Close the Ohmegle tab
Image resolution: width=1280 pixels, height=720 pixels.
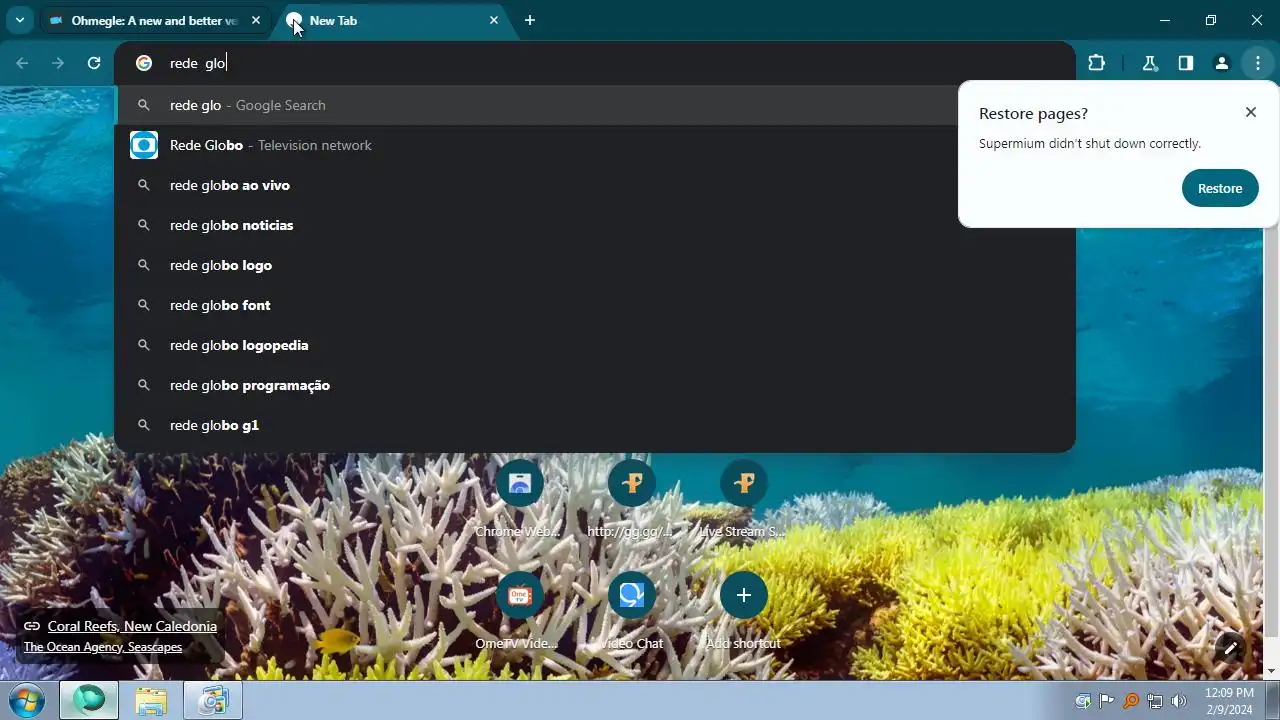tap(256, 20)
